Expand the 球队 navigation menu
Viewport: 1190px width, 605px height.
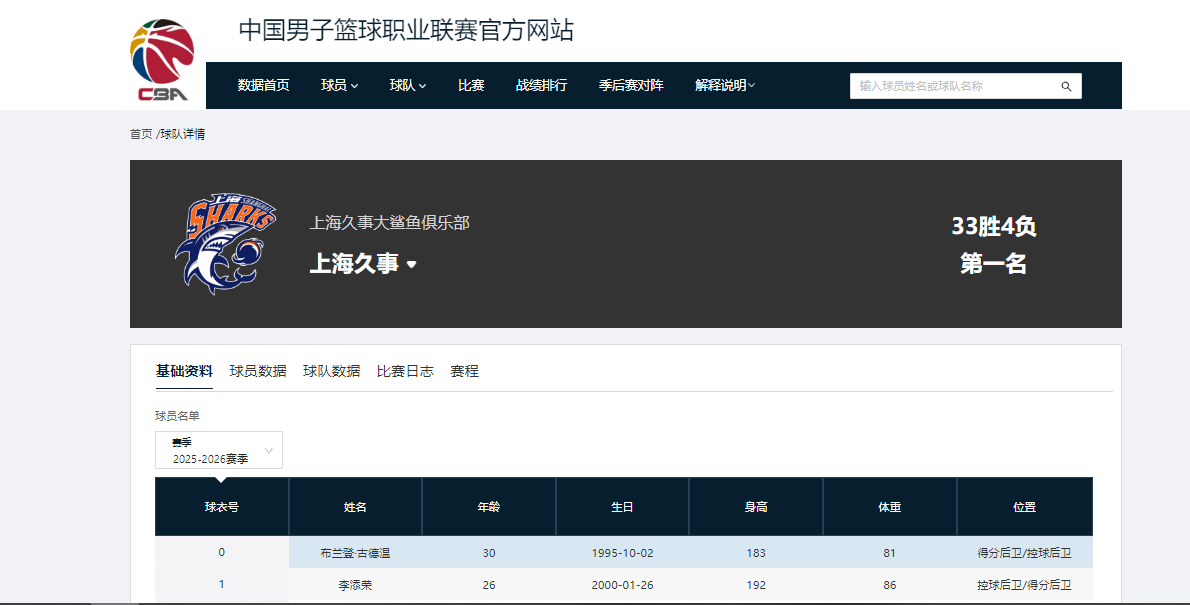(x=408, y=86)
